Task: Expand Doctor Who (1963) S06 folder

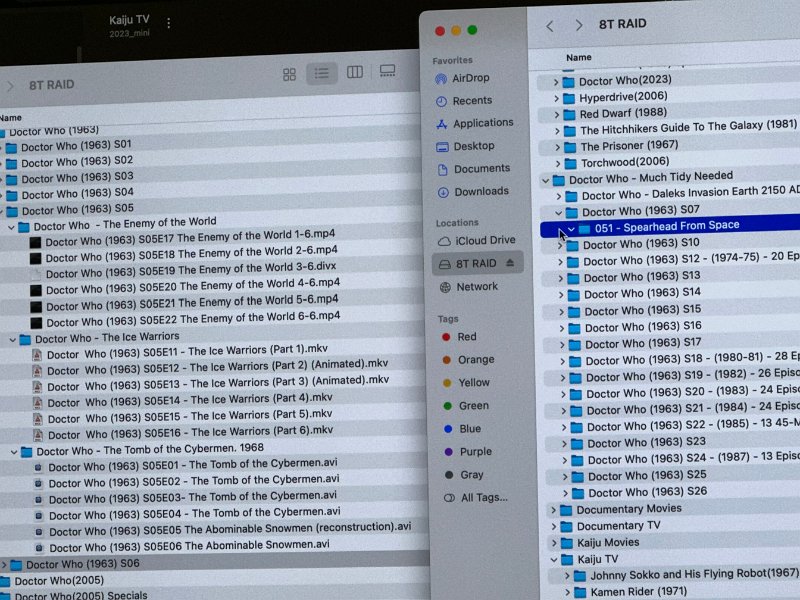Action: (x=4, y=565)
